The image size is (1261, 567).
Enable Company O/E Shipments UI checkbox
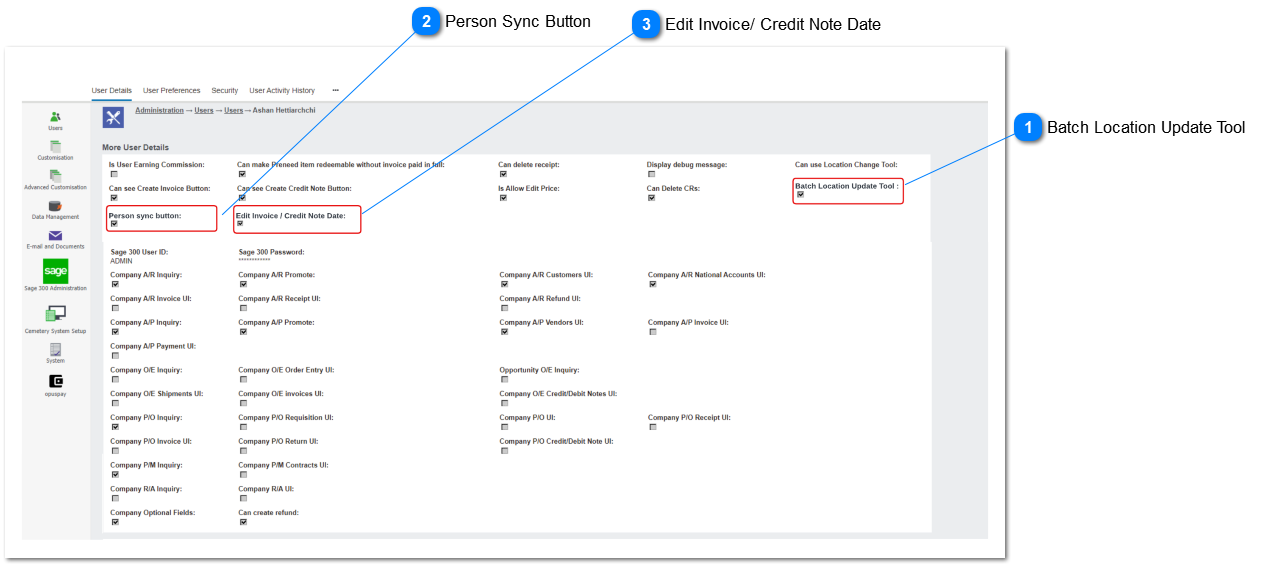(115, 403)
